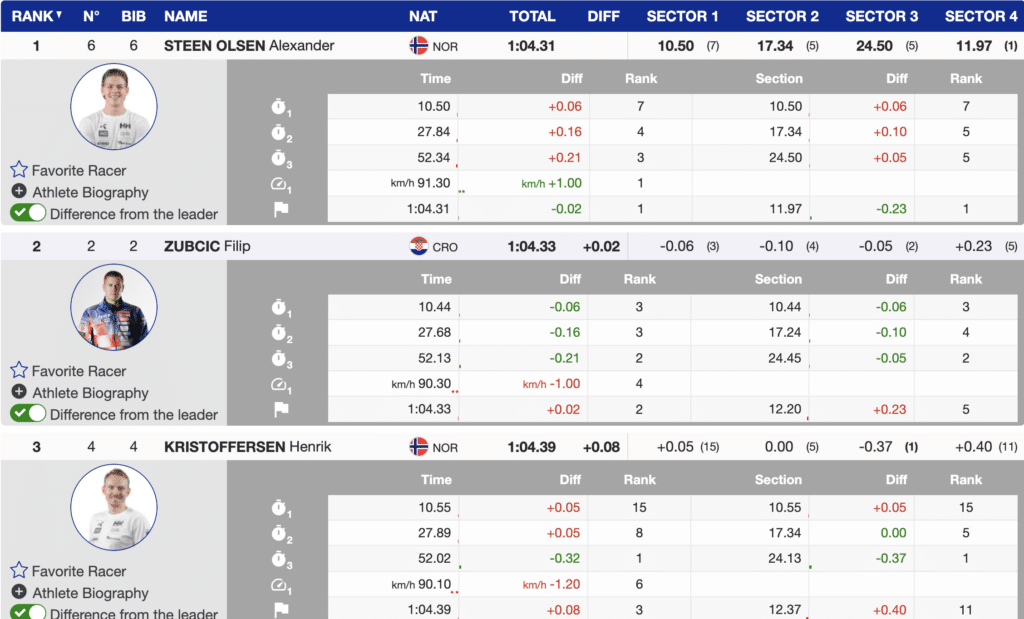Click the stopwatch 1 icon in Kristoffersen's details
The image size is (1024, 619).
tap(281, 508)
